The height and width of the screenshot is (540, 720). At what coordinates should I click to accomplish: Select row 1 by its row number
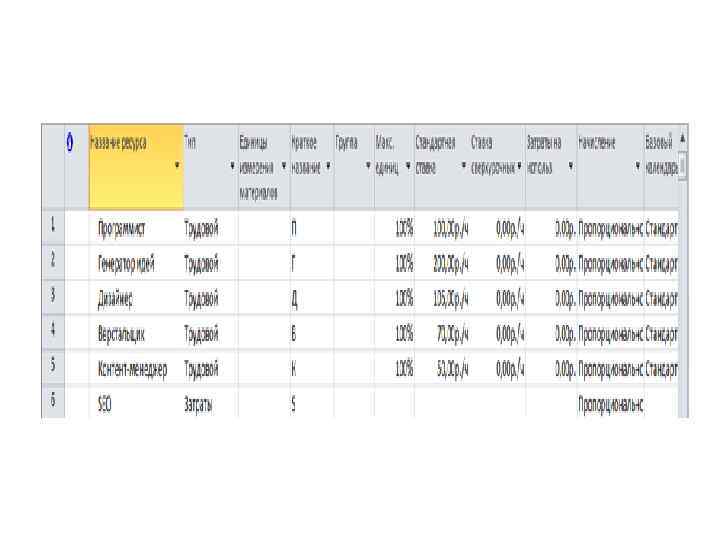pyautogui.click(x=52, y=228)
